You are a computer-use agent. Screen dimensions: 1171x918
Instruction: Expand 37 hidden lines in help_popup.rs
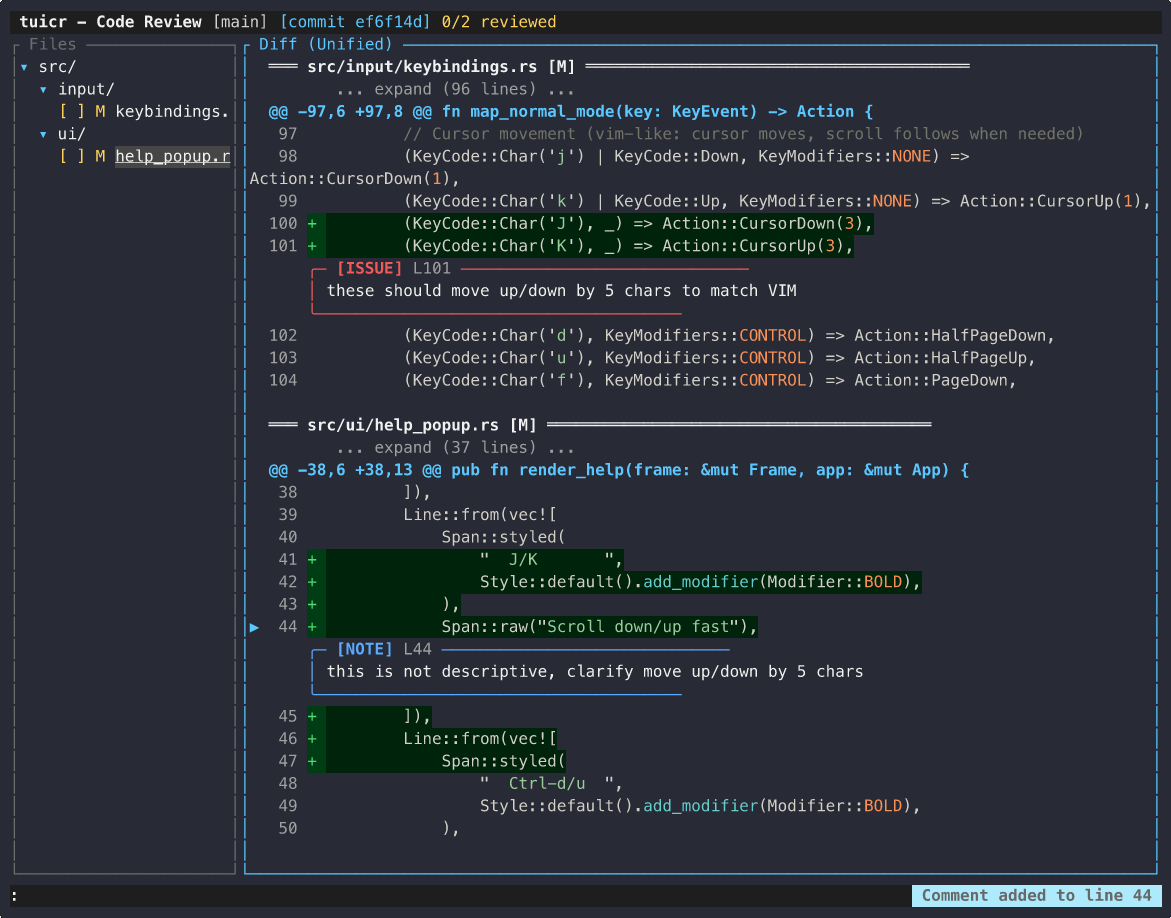(456, 447)
